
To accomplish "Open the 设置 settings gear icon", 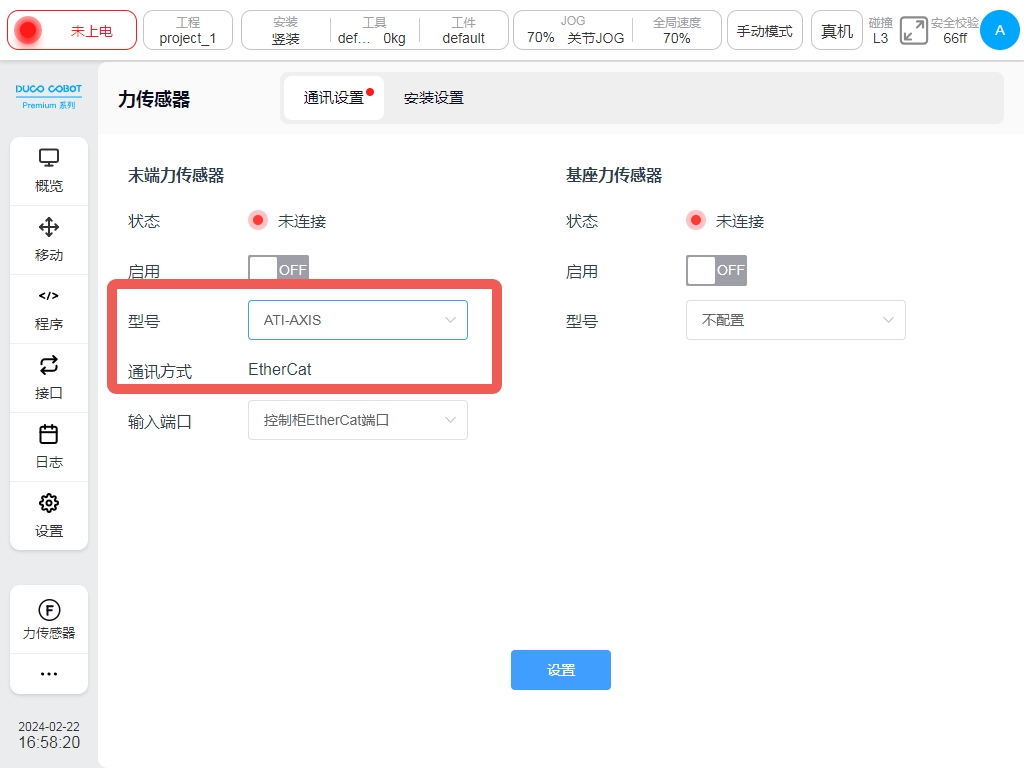I will tap(49, 503).
